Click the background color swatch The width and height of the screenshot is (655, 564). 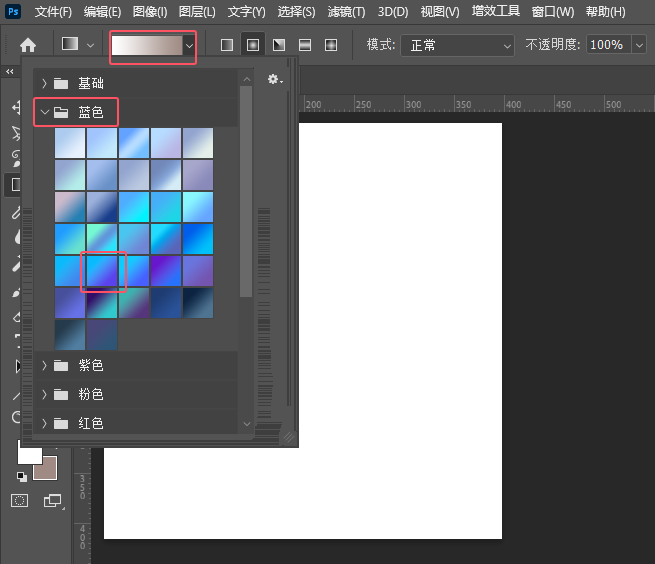click(x=46, y=468)
